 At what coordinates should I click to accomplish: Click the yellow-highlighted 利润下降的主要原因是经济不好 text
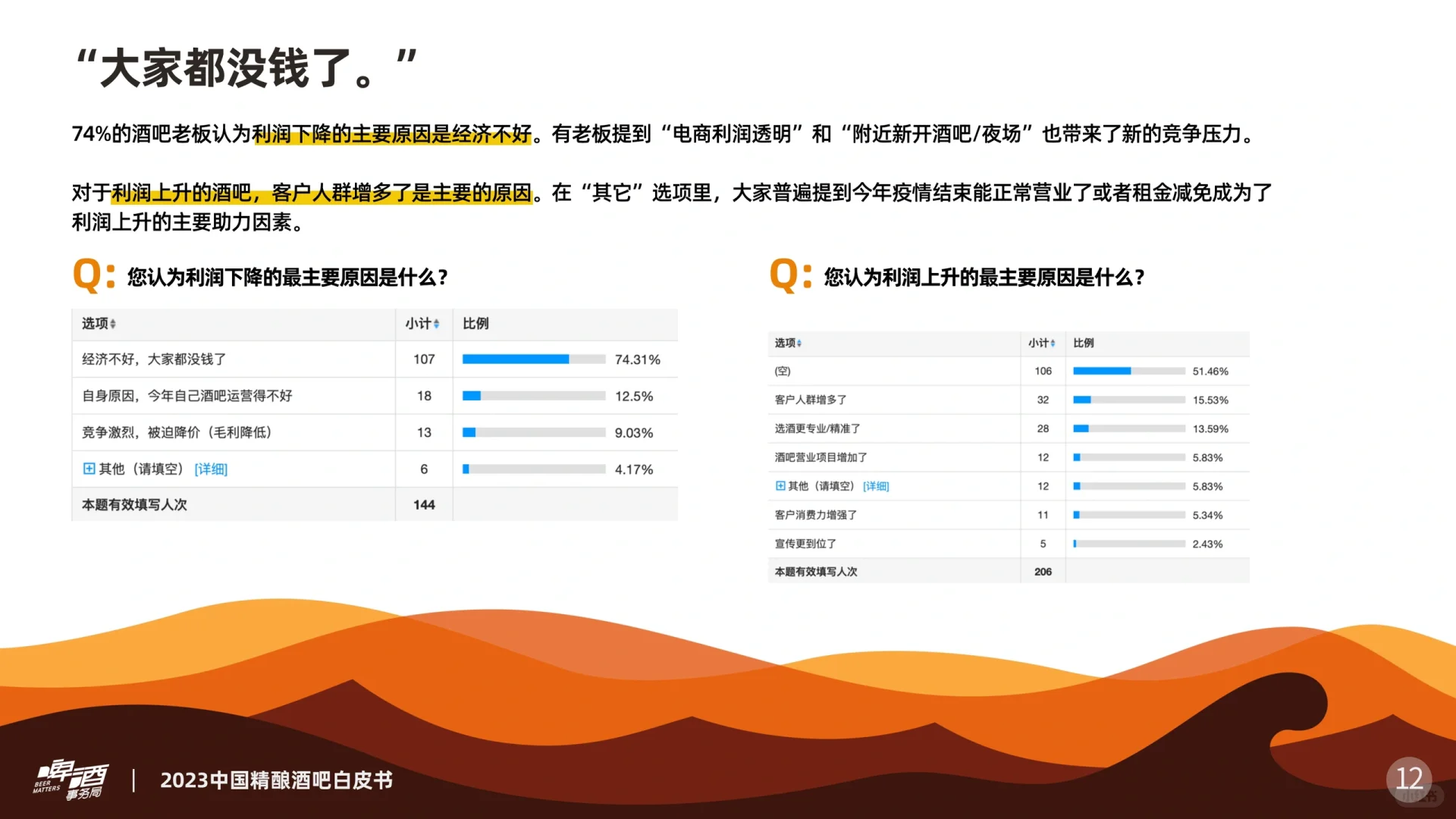pos(391,134)
